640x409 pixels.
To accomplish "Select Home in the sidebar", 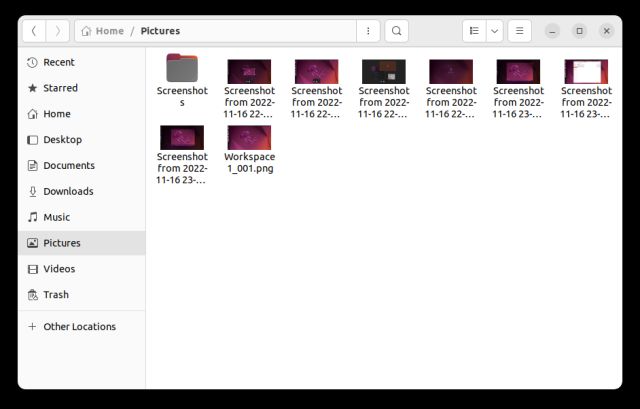I will 56,114.
